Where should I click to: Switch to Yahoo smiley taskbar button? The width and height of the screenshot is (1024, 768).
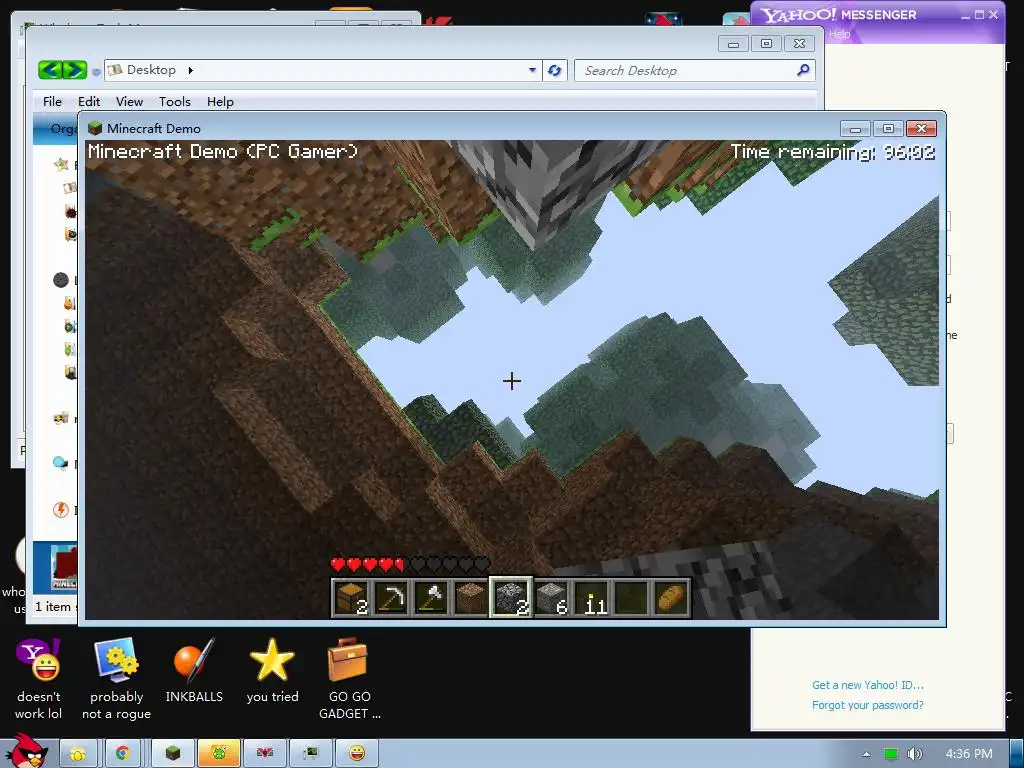[x=357, y=754]
